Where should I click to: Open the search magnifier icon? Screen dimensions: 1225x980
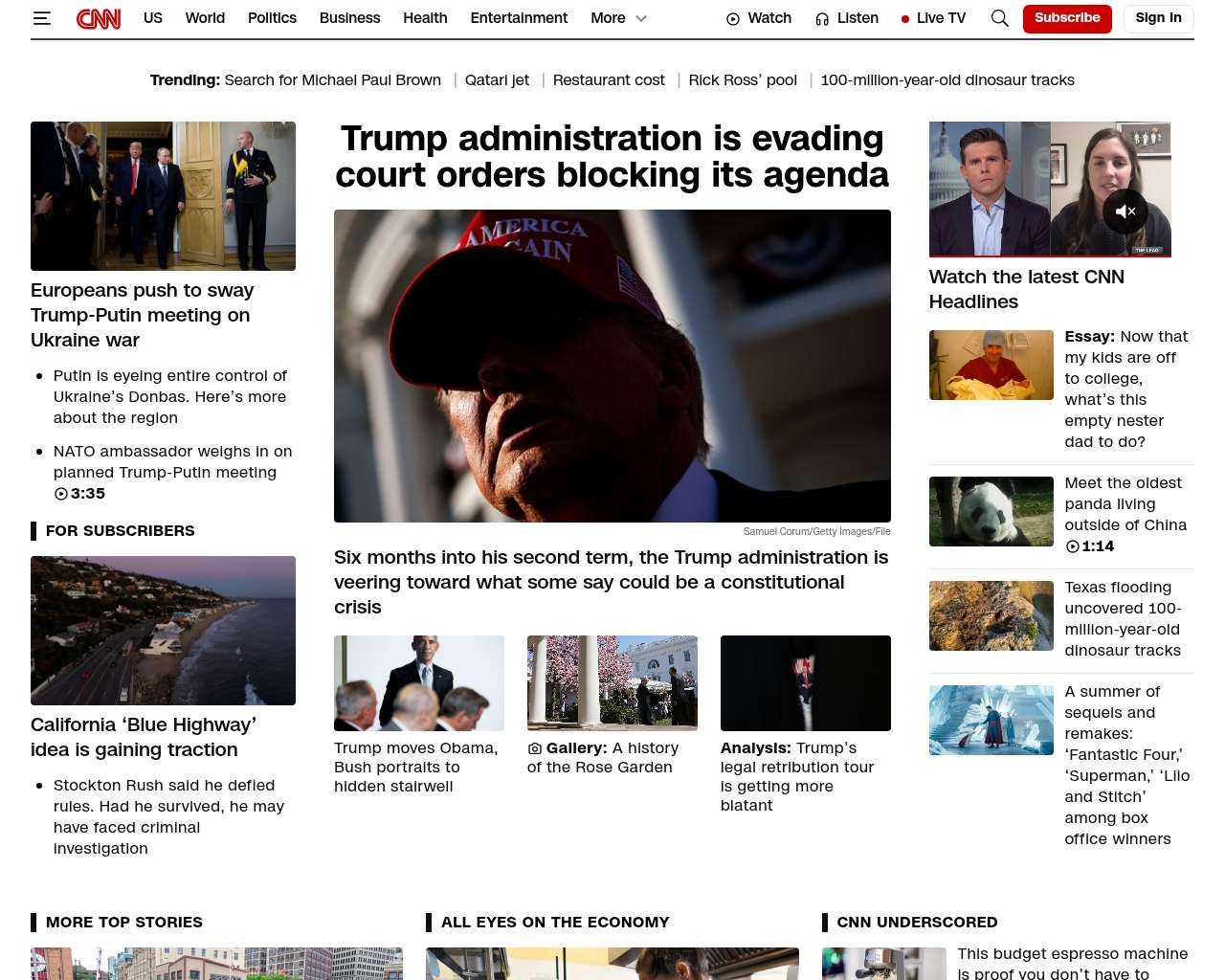click(x=1000, y=18)
